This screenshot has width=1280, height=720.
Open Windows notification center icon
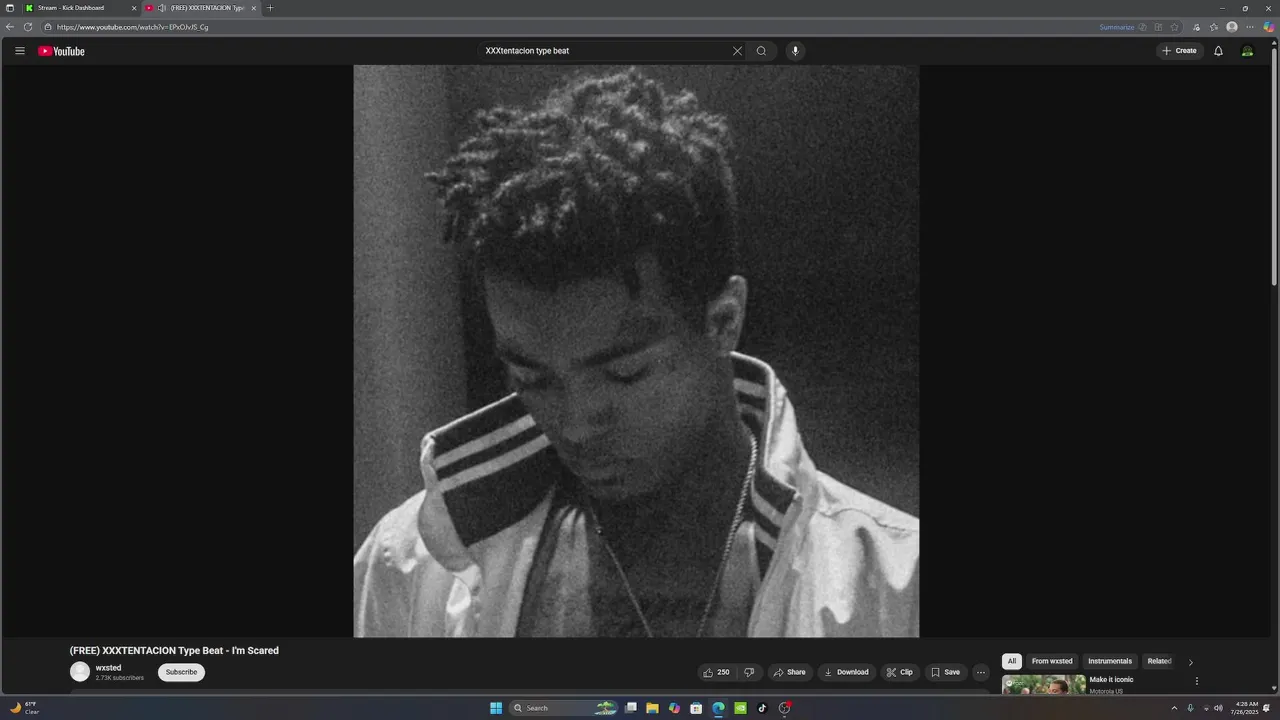[x=1267, y=708]
